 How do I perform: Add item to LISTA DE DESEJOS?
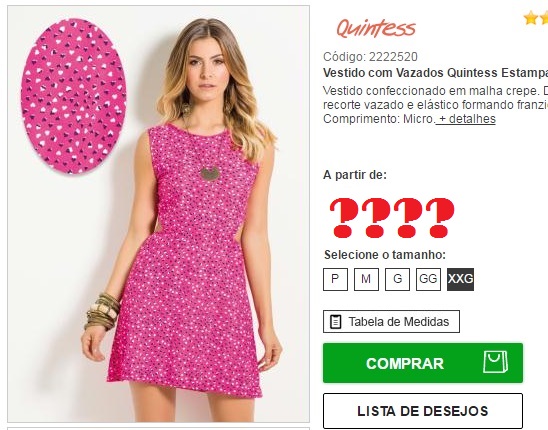423,411
